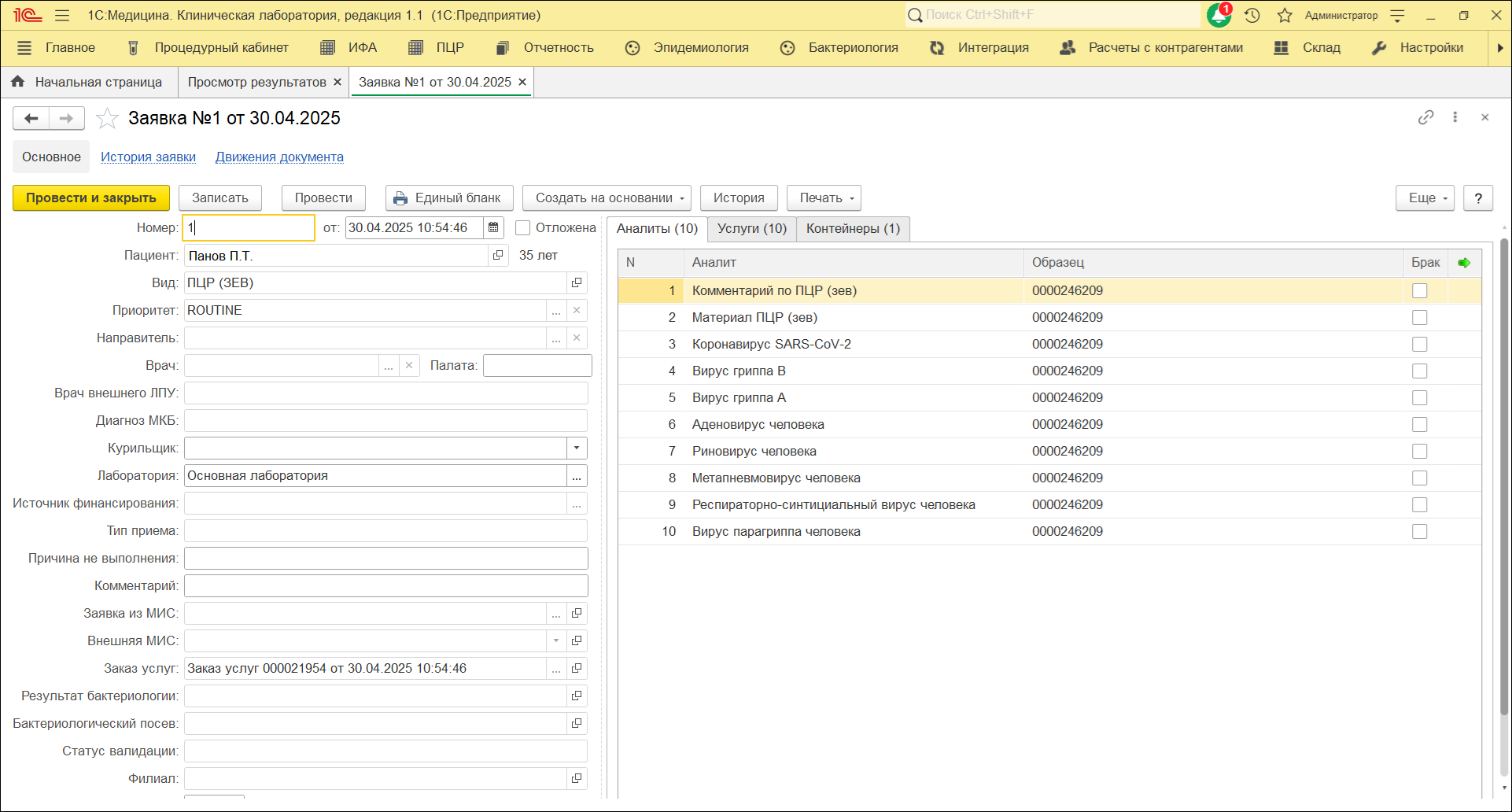Add page to favorites star in title bar
The height and width of the screenshot is (812, 1512).
(1285, 15)
